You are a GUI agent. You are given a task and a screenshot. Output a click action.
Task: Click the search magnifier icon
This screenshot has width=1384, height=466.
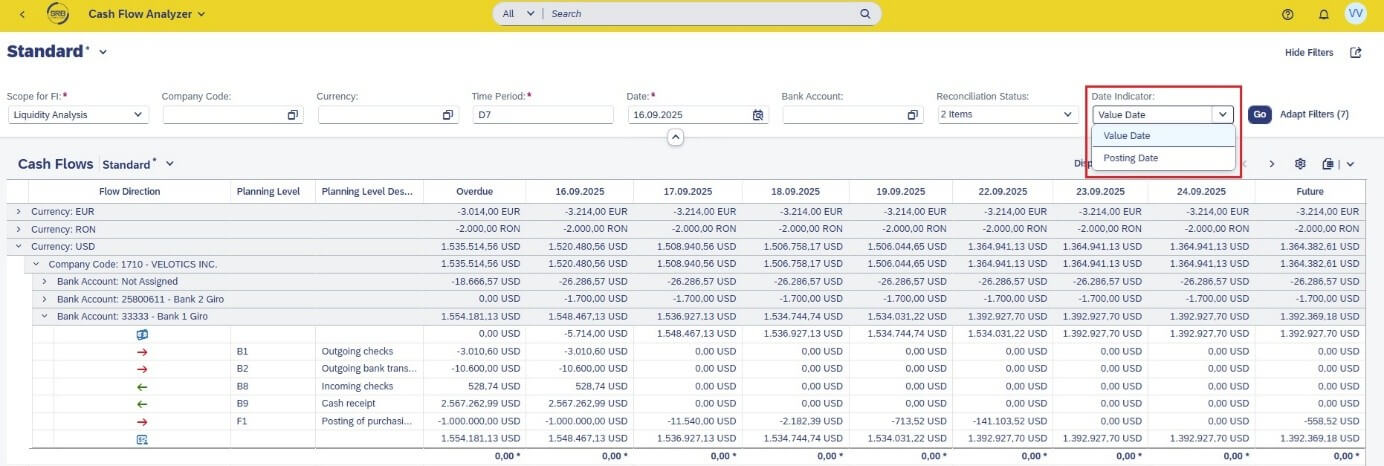click(865, 14)
